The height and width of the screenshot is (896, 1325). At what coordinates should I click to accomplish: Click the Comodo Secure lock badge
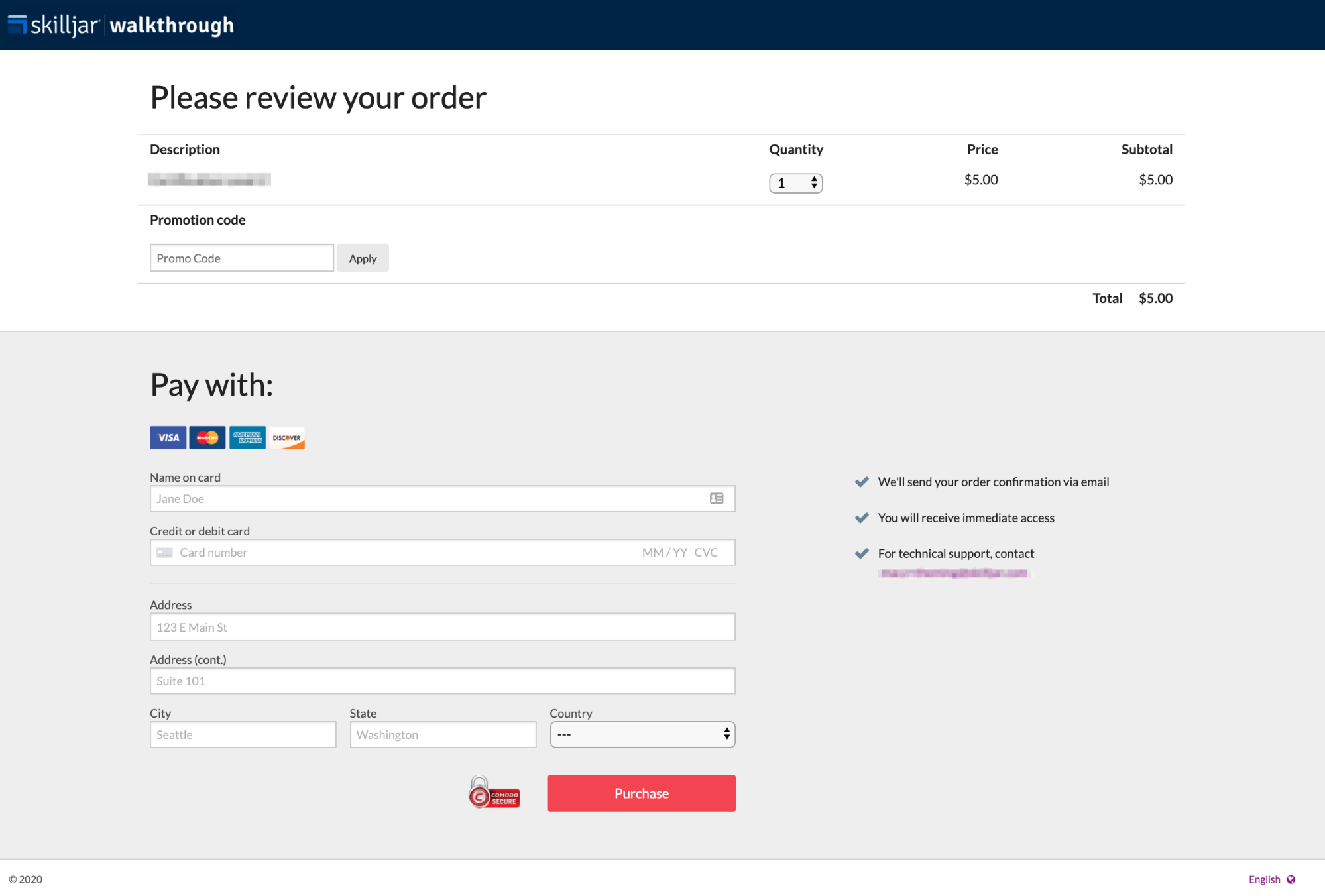(x=494, y=793)
